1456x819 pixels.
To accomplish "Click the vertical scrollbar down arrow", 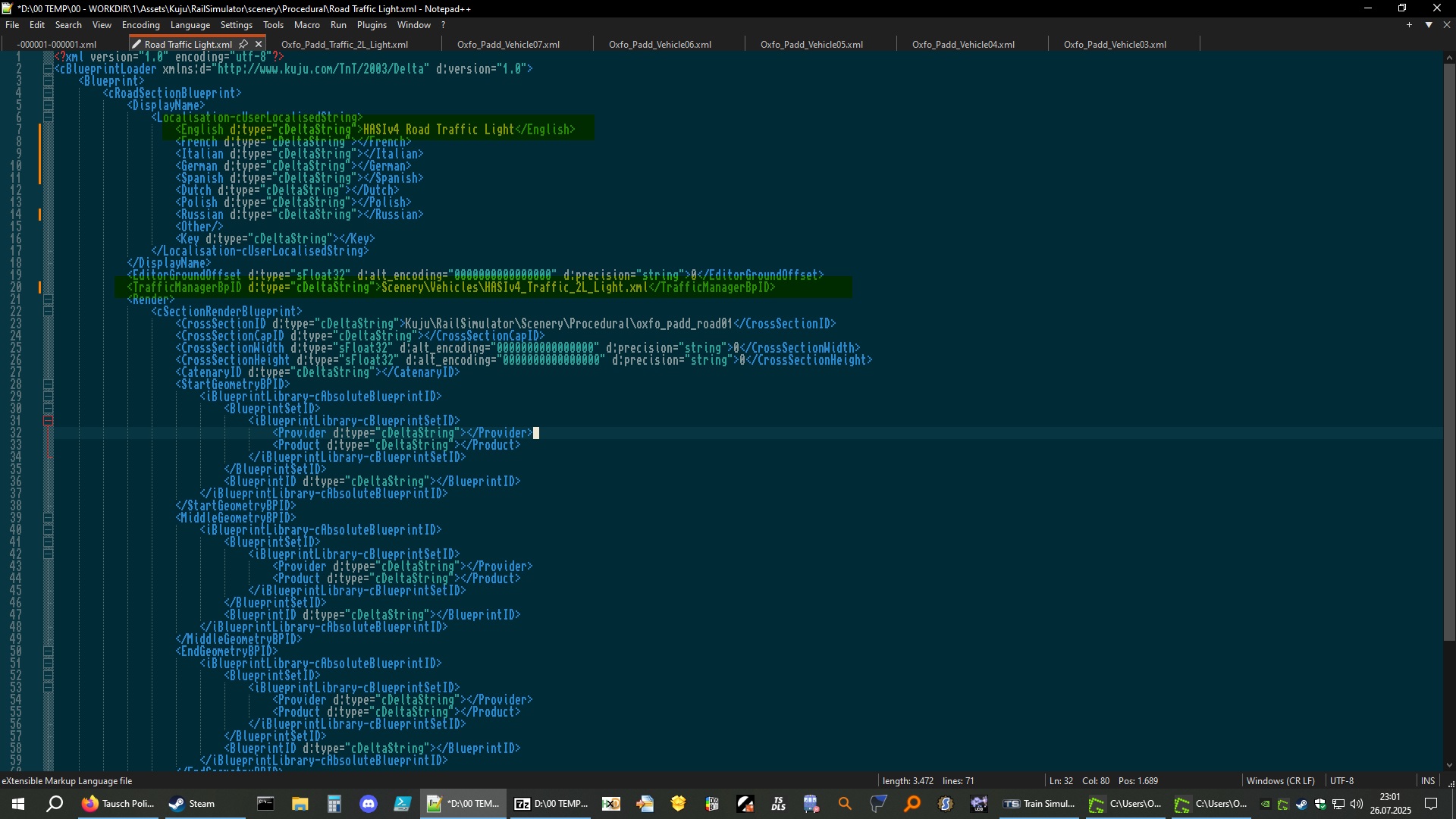I will tap(1449, 764).
